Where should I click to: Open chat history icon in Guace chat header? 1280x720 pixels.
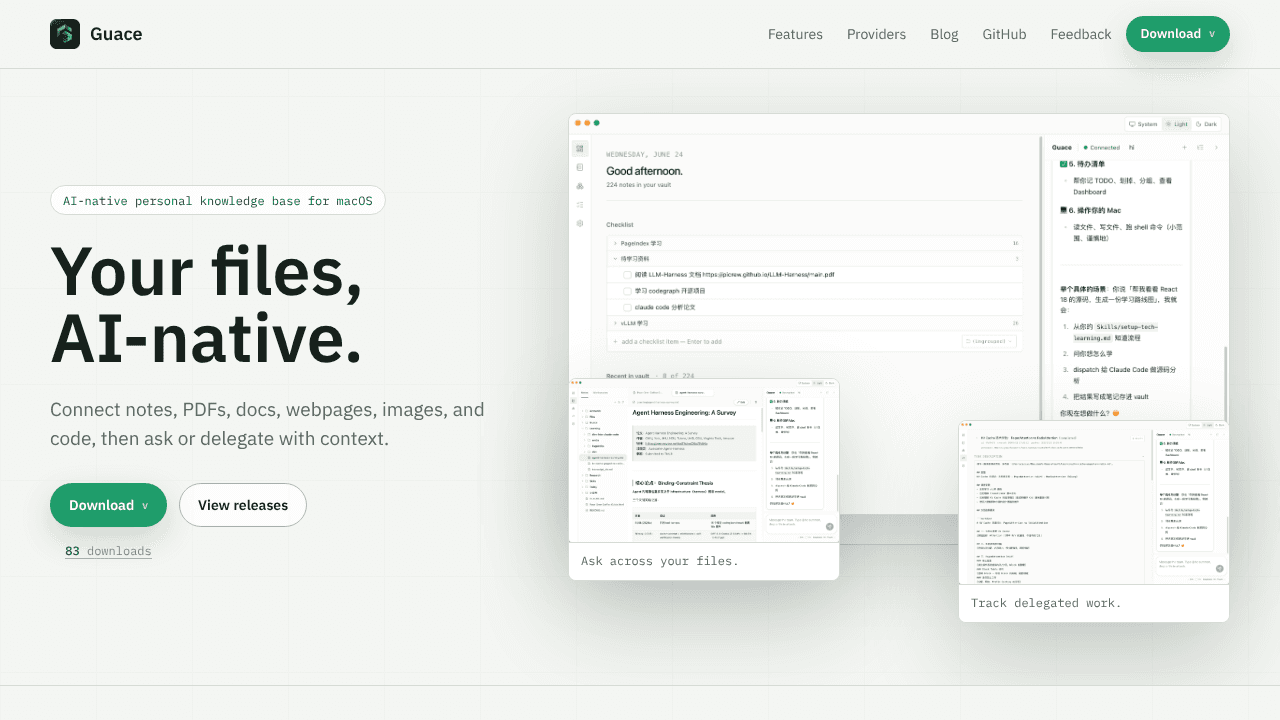coord(1200,147)
